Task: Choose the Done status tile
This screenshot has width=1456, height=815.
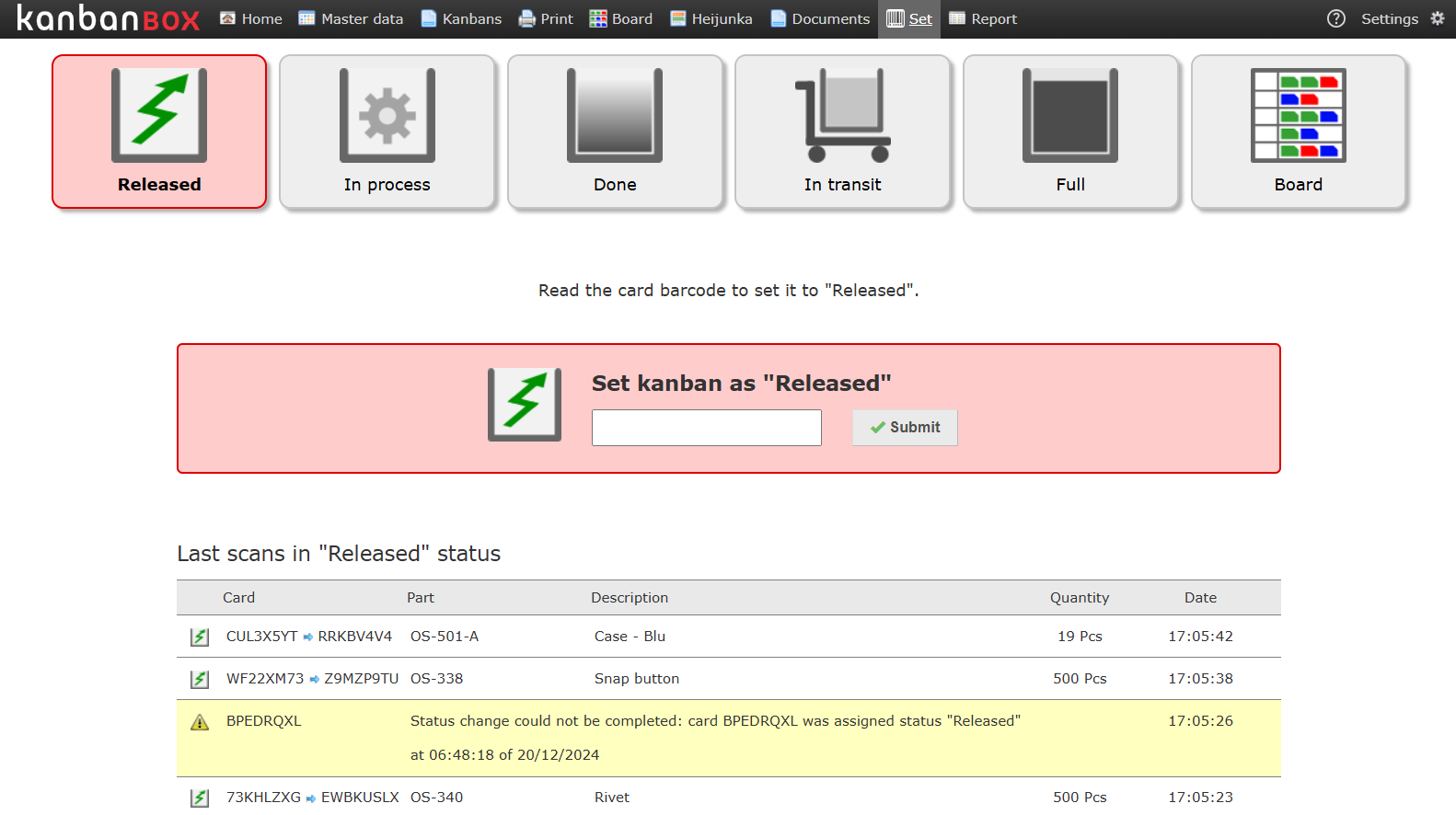Action: tap(615, 132)
